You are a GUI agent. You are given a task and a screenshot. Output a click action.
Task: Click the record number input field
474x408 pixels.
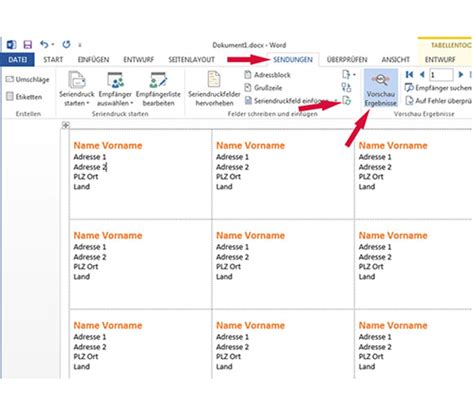[x=441, y=75]
